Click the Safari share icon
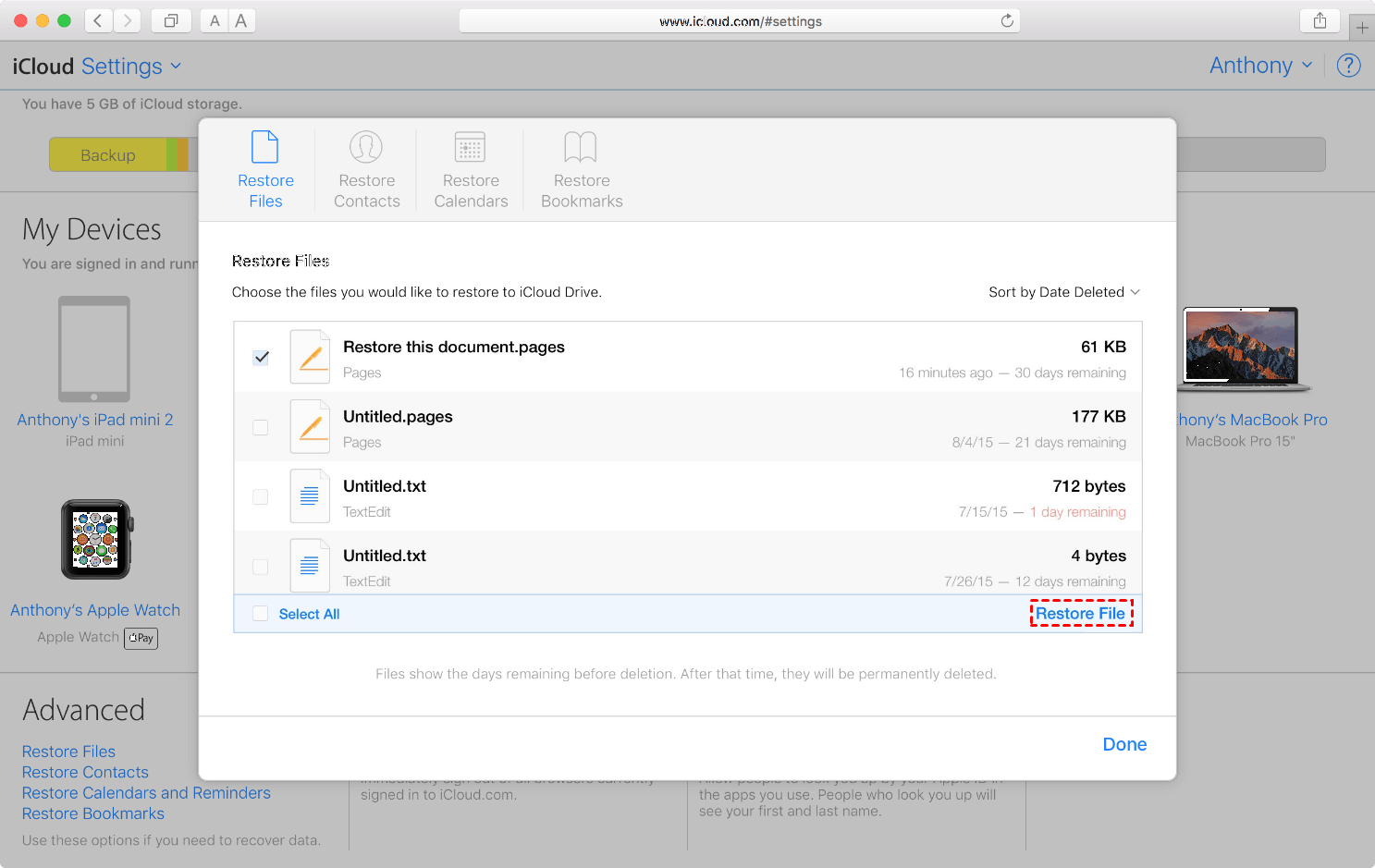 (1320, 20)
